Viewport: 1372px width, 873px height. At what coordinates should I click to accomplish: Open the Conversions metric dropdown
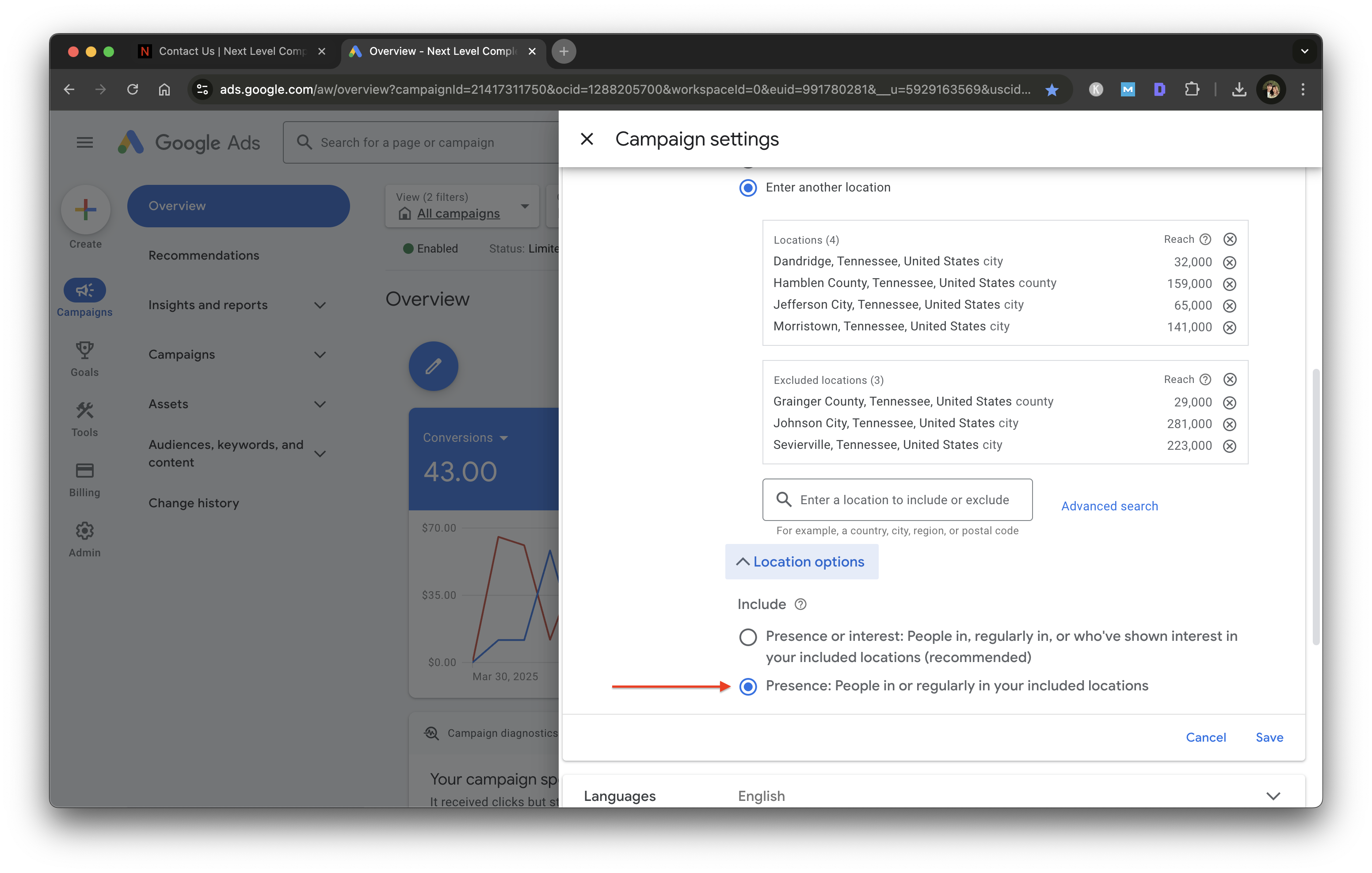[465, 437]
